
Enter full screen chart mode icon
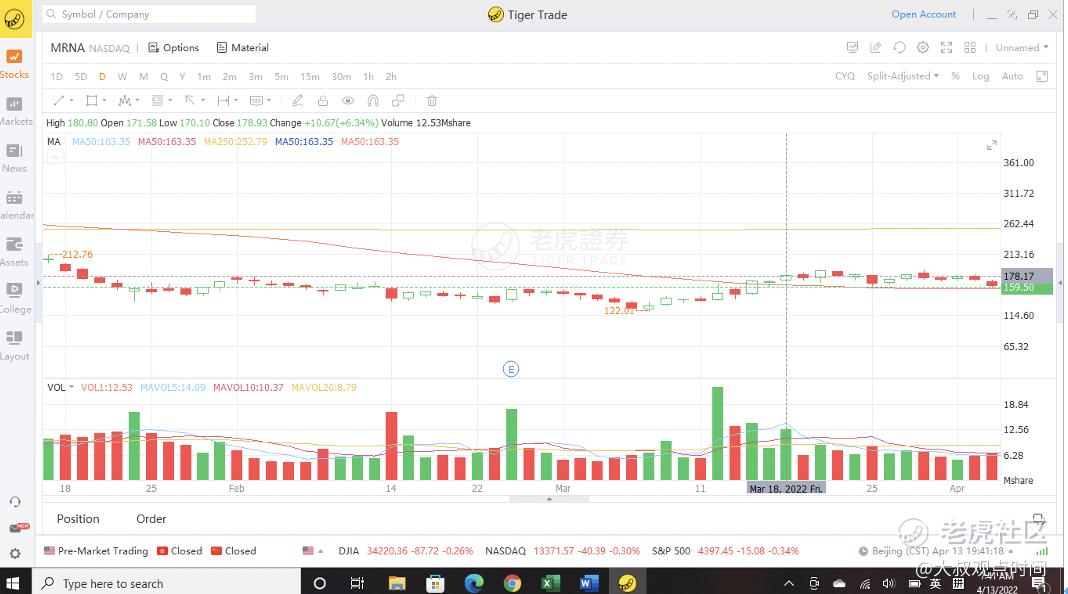(947, 48)
